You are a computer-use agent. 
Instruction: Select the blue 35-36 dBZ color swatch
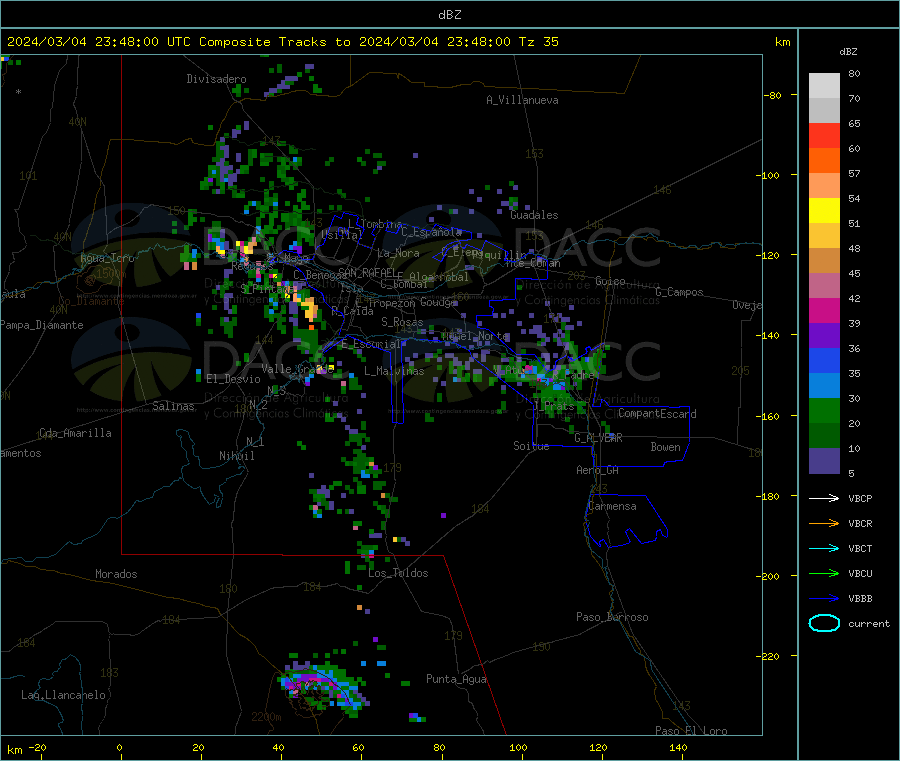click(x=824, y=360)
